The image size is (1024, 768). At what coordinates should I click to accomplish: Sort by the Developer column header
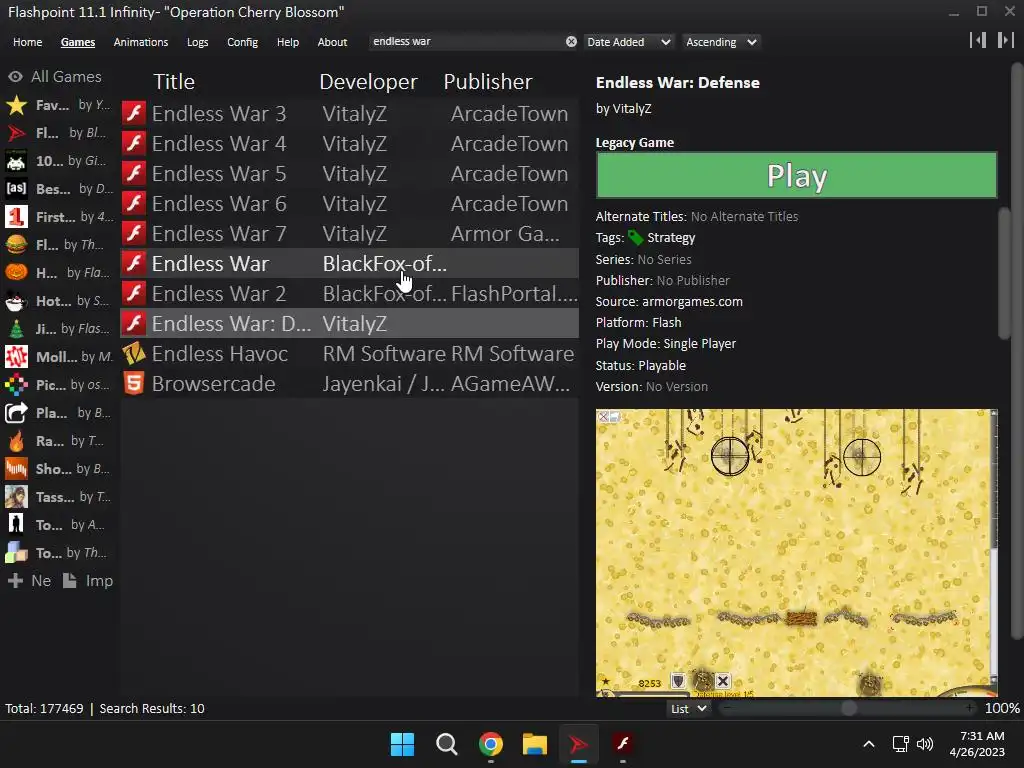click(368, 82)
